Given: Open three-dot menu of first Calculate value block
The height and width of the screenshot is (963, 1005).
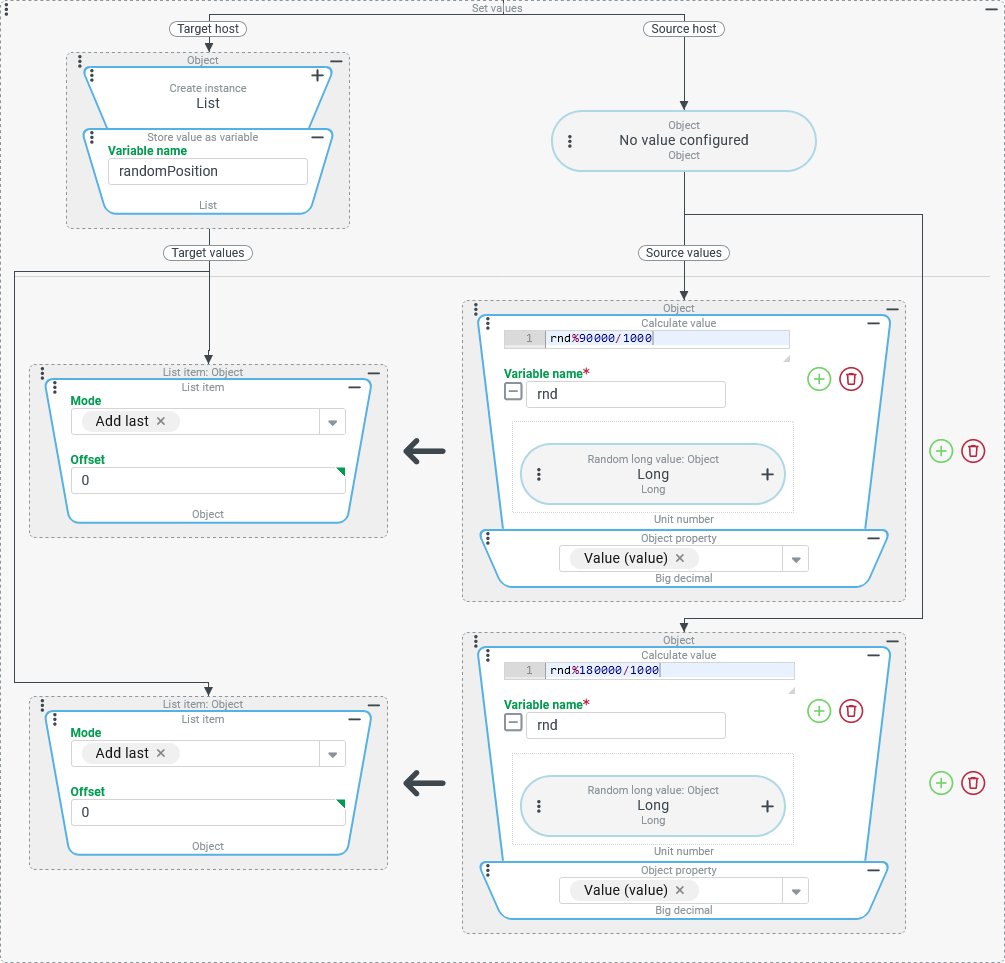Looking at the screenshot, I should click(488, 323).
